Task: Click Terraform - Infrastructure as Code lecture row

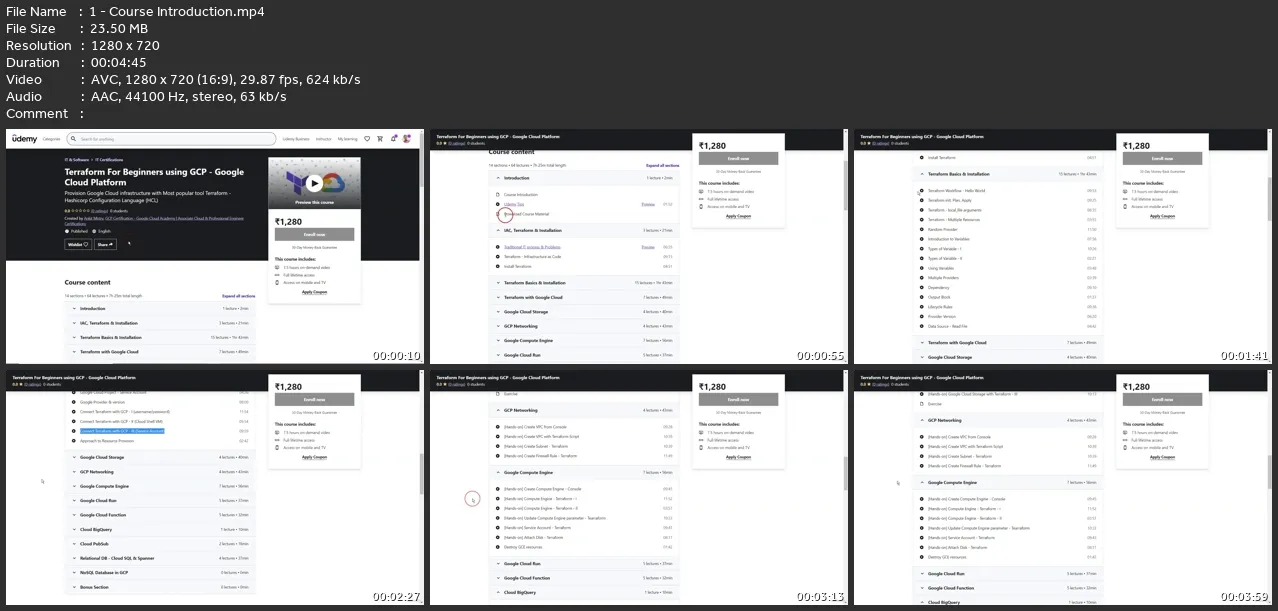Action: [x=584, y=257]
